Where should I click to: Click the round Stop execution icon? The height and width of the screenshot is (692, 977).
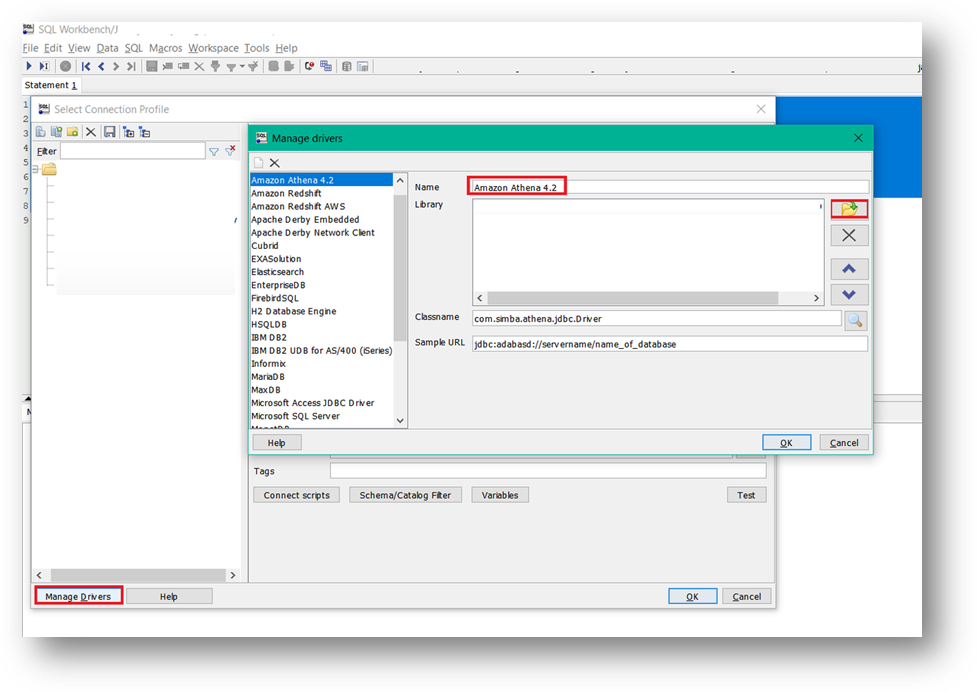(x=65, y=66)
